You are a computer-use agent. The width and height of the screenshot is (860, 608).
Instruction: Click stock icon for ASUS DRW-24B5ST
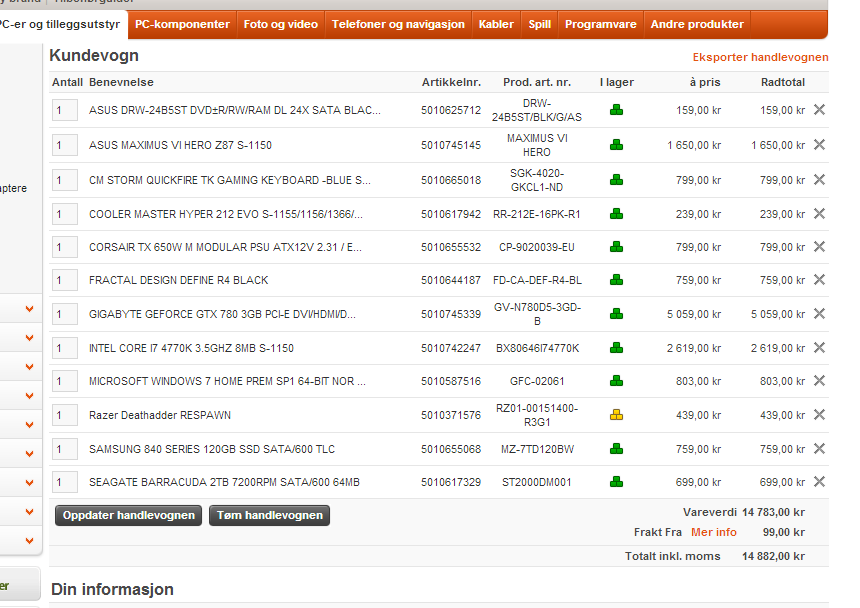tap(616, 110)
